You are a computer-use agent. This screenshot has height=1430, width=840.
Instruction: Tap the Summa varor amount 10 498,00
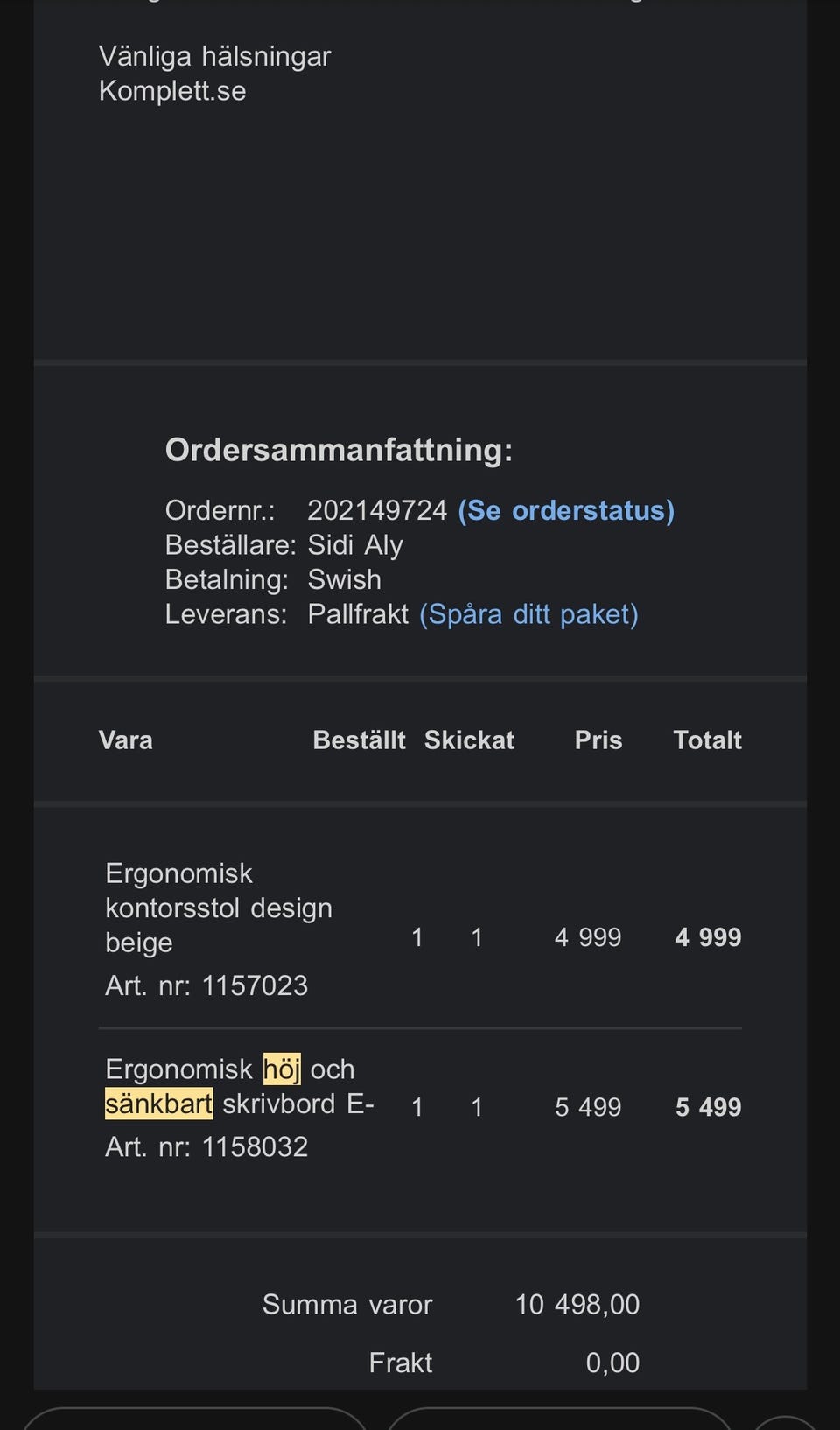click(577, 1304)
